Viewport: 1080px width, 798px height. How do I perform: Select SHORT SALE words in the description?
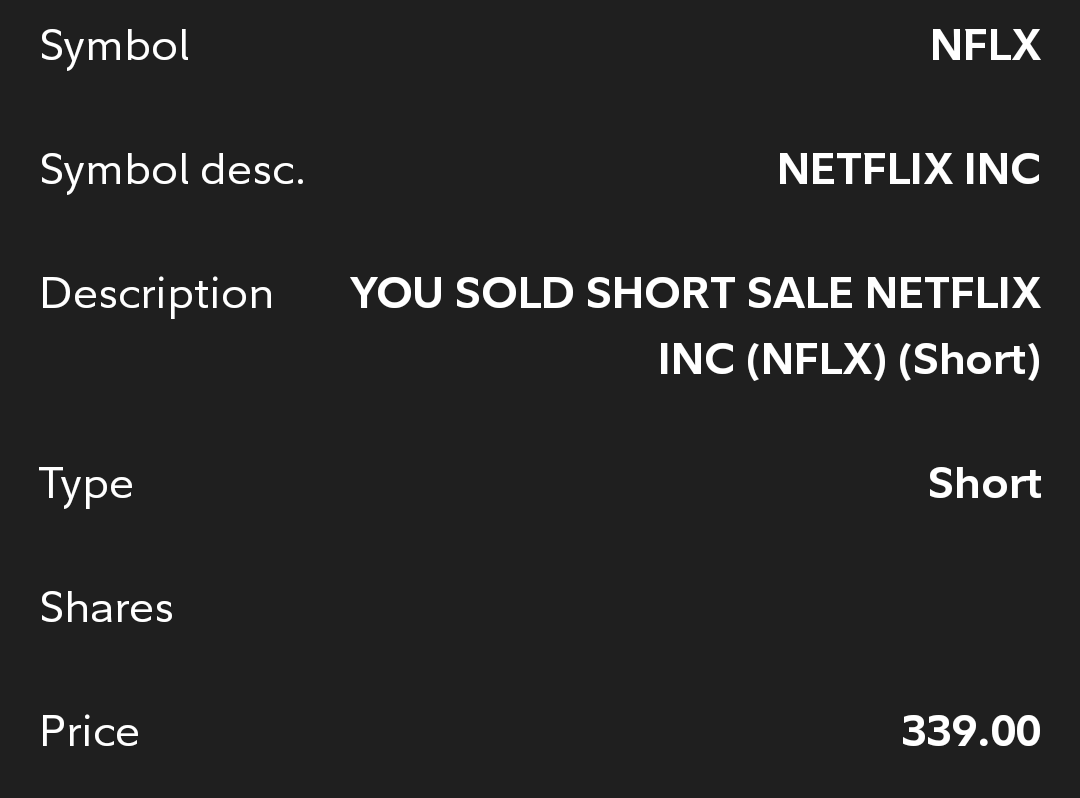[720, 294]
